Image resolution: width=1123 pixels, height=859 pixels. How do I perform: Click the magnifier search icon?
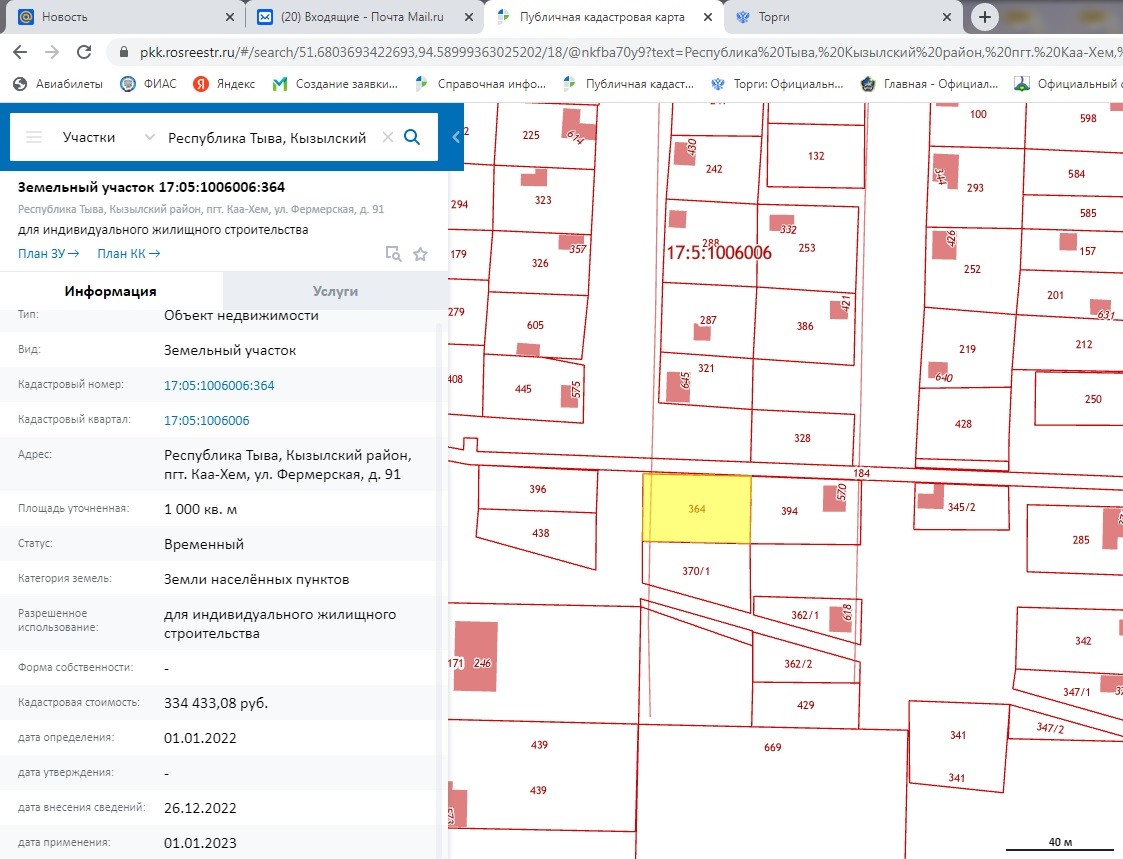[411, 138]
